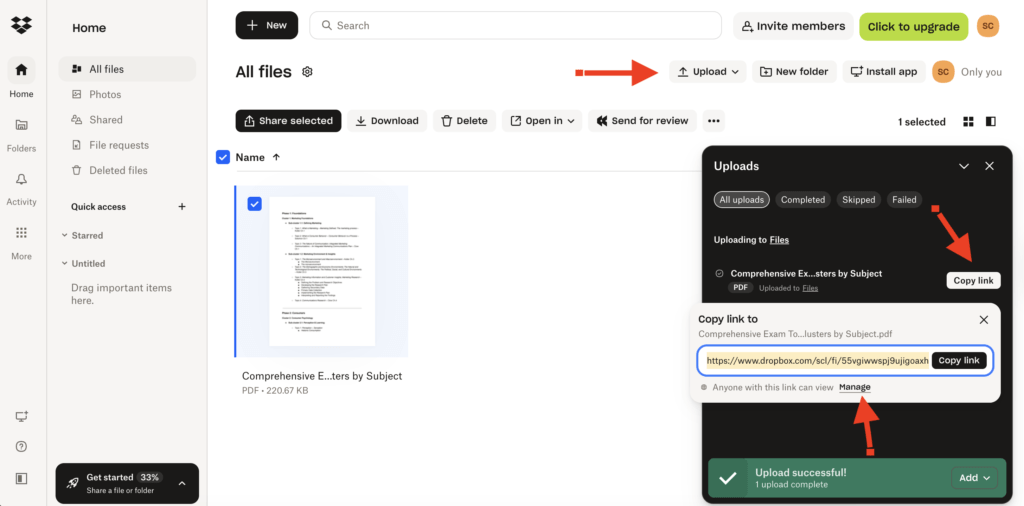The width and height of the screenshot is (1024, 506).
Task: Select the Completed uploads filter
Action: click(x=803, y=200)
